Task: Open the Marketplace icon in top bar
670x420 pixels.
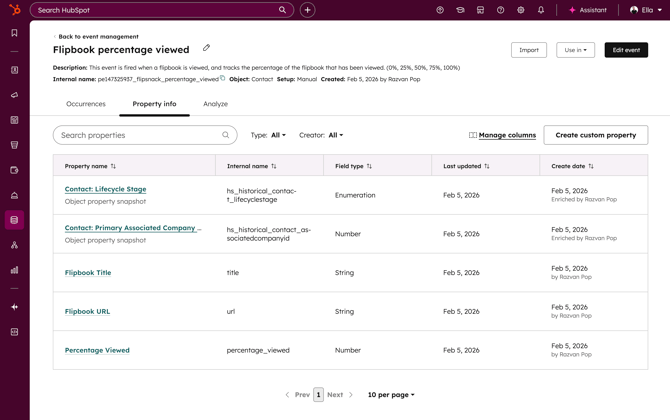Action: pyautogui.click(x=480, y=10)
